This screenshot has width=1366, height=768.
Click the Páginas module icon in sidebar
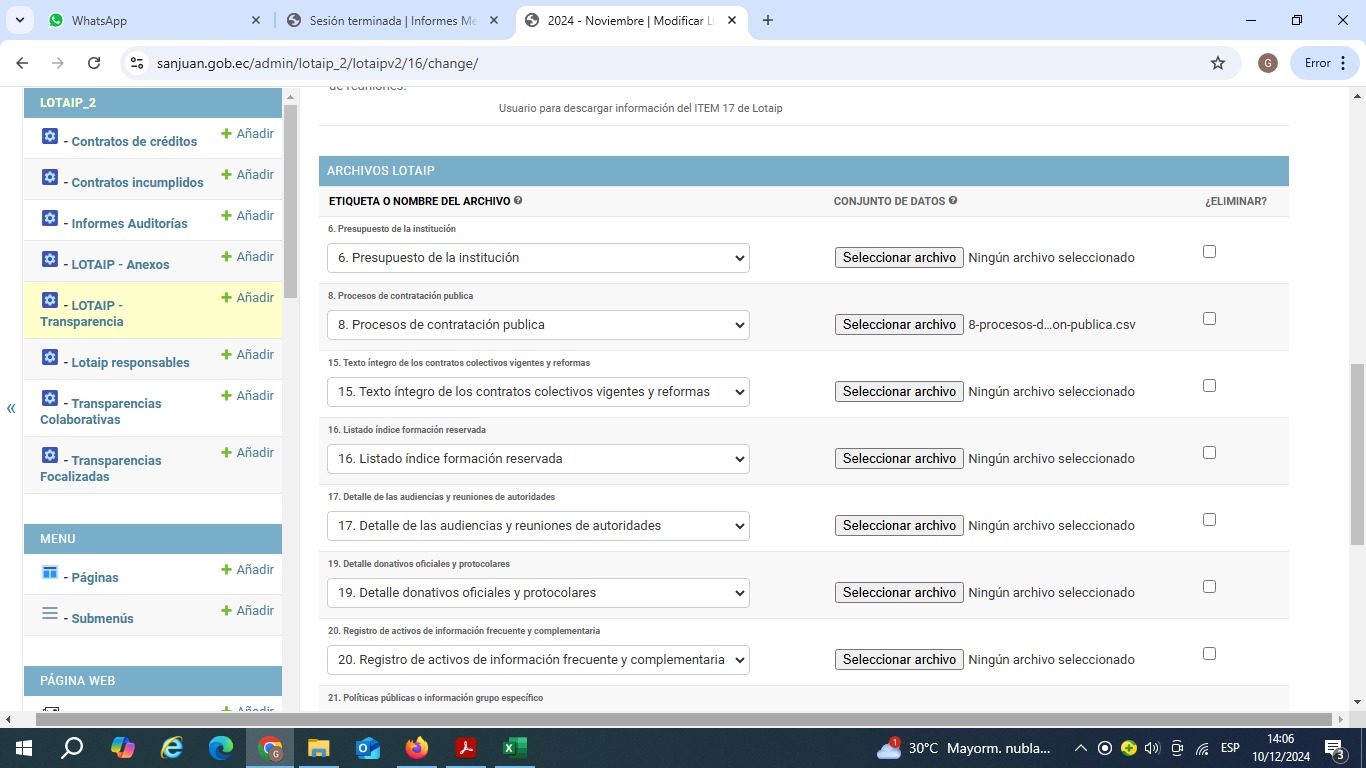[x=50, y=572]
